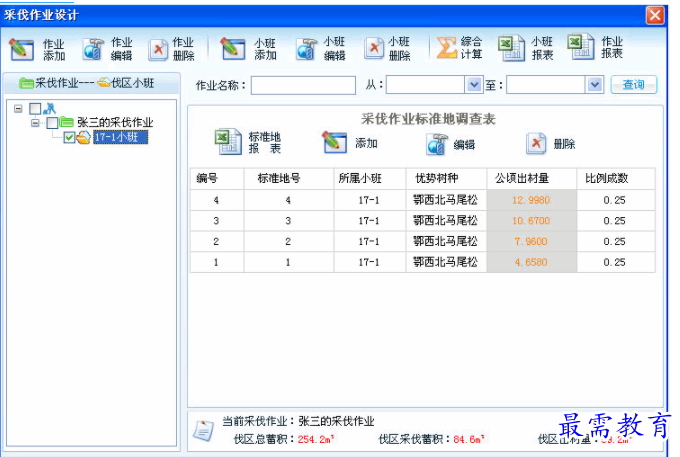Click the folder icon of 张三的采伐作业
Screen dimensions: 680x457
[x=66, y=122]
